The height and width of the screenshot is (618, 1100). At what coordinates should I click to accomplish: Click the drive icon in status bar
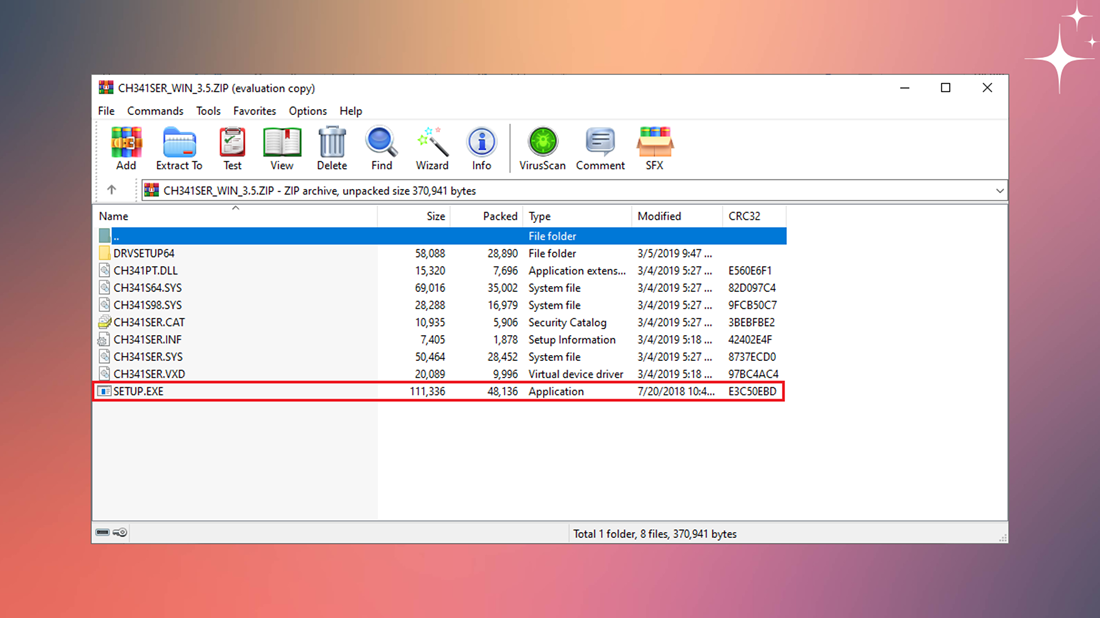point(102,532)
